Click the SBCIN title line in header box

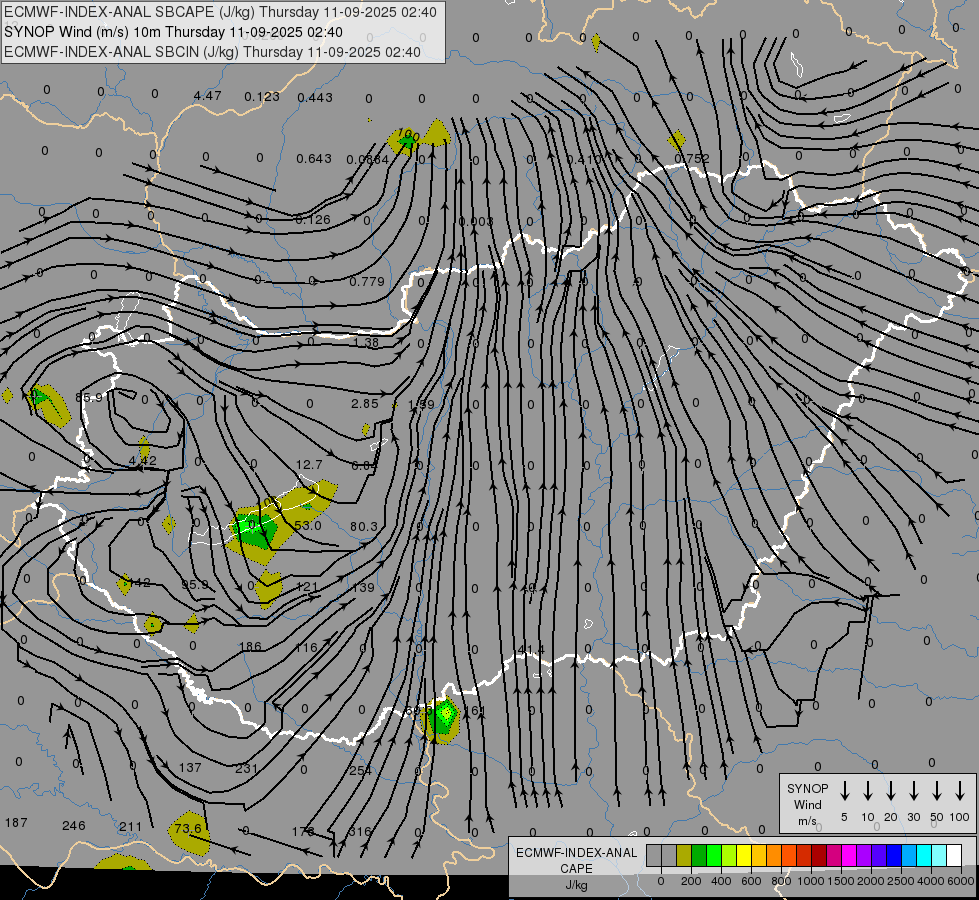click(212, 52)
